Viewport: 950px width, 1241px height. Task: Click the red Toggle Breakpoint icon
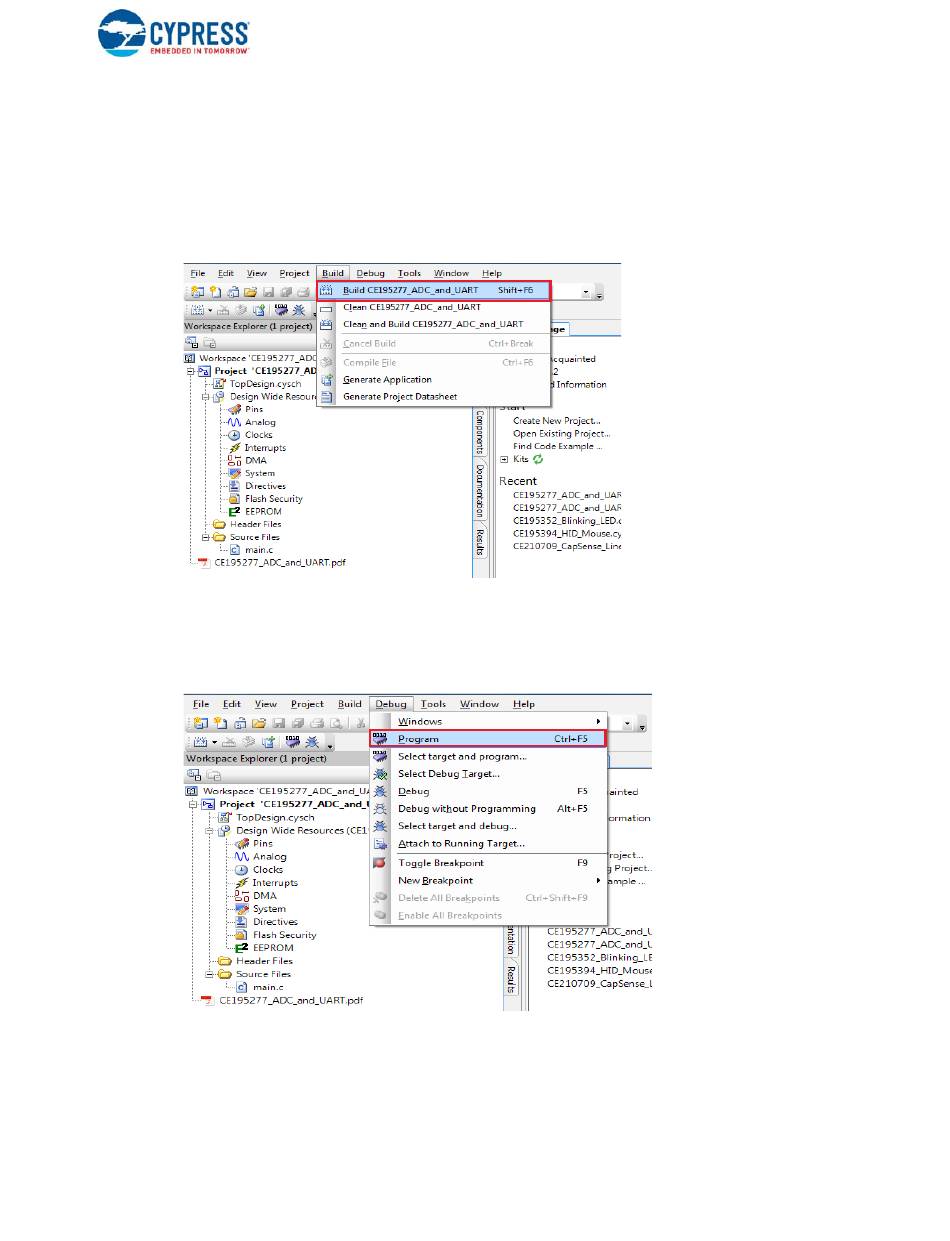pyautogui.click(x=380, y=863)
